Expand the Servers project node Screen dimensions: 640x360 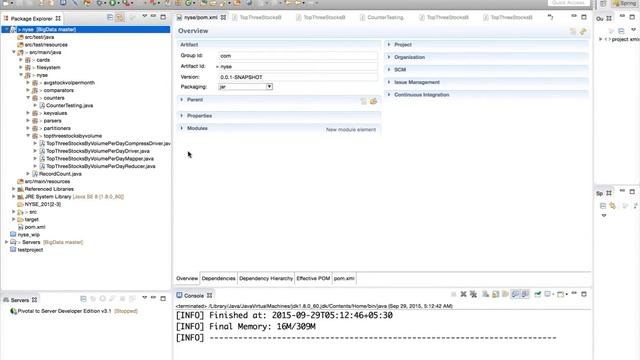[x=6, y=242]
